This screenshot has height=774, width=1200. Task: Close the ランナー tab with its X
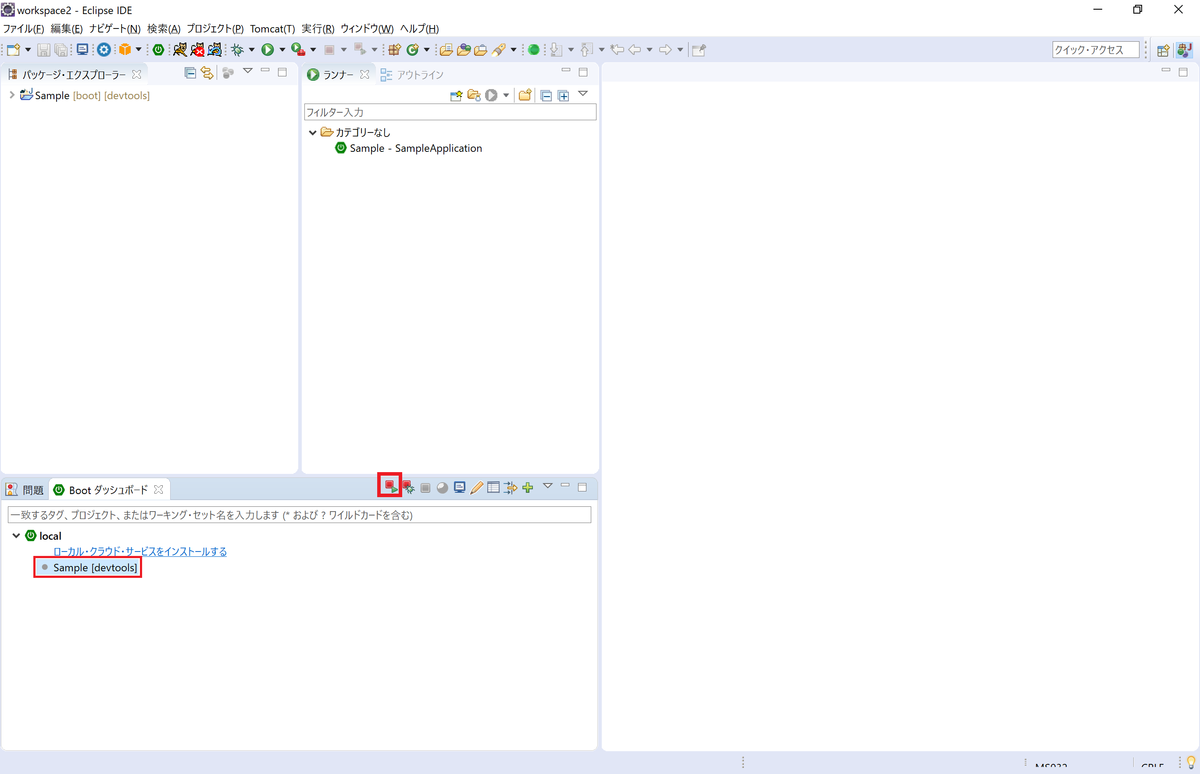(x=364, y=75)
